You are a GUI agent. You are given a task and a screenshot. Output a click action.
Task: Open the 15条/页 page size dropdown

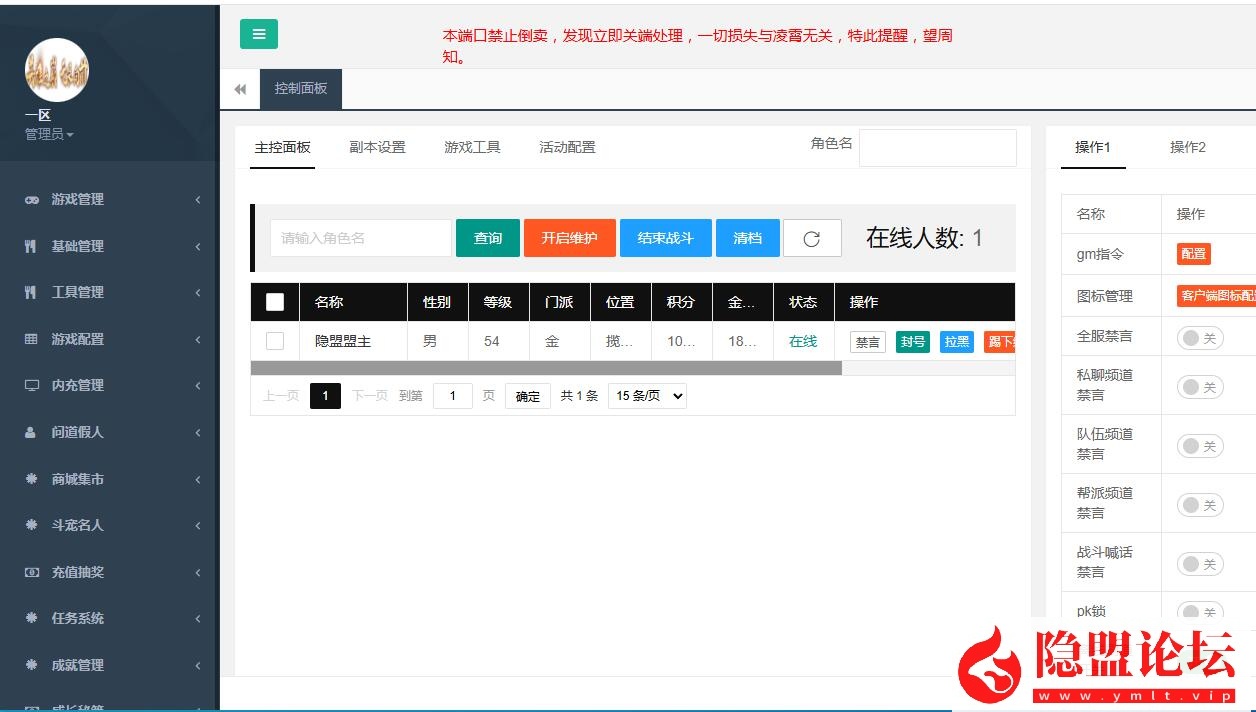coord(646,395)
